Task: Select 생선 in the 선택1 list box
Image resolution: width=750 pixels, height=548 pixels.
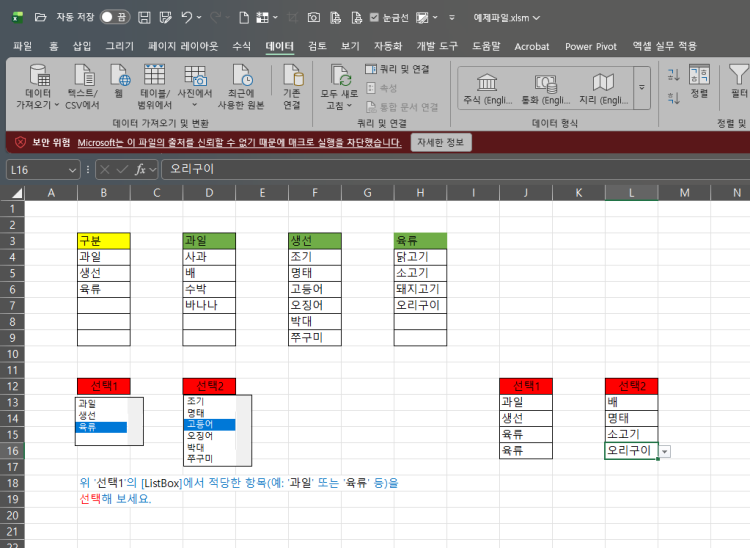Action: coord(88,415)
